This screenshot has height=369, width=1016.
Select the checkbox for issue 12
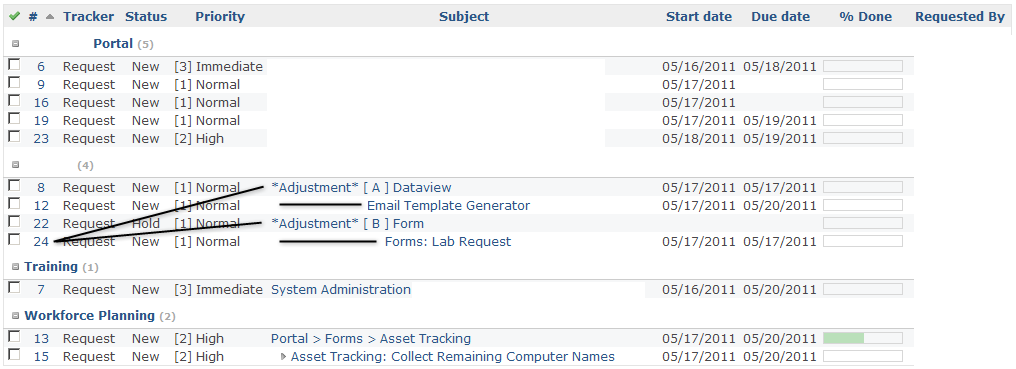14,204
